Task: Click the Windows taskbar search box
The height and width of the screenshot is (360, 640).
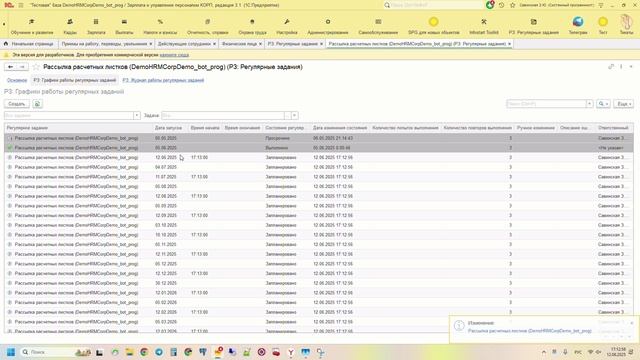Action: pos(56,352)
